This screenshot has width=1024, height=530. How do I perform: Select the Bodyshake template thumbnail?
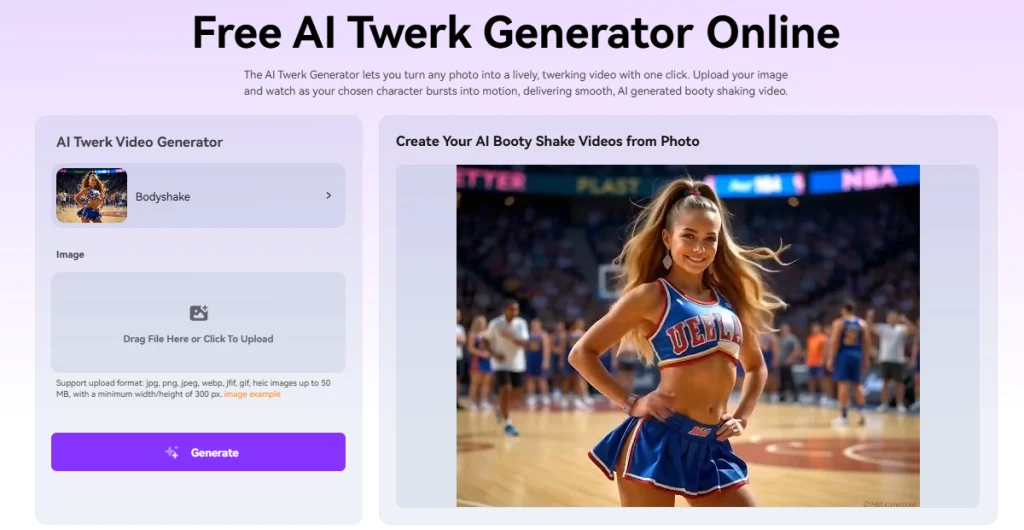(91, 195)
